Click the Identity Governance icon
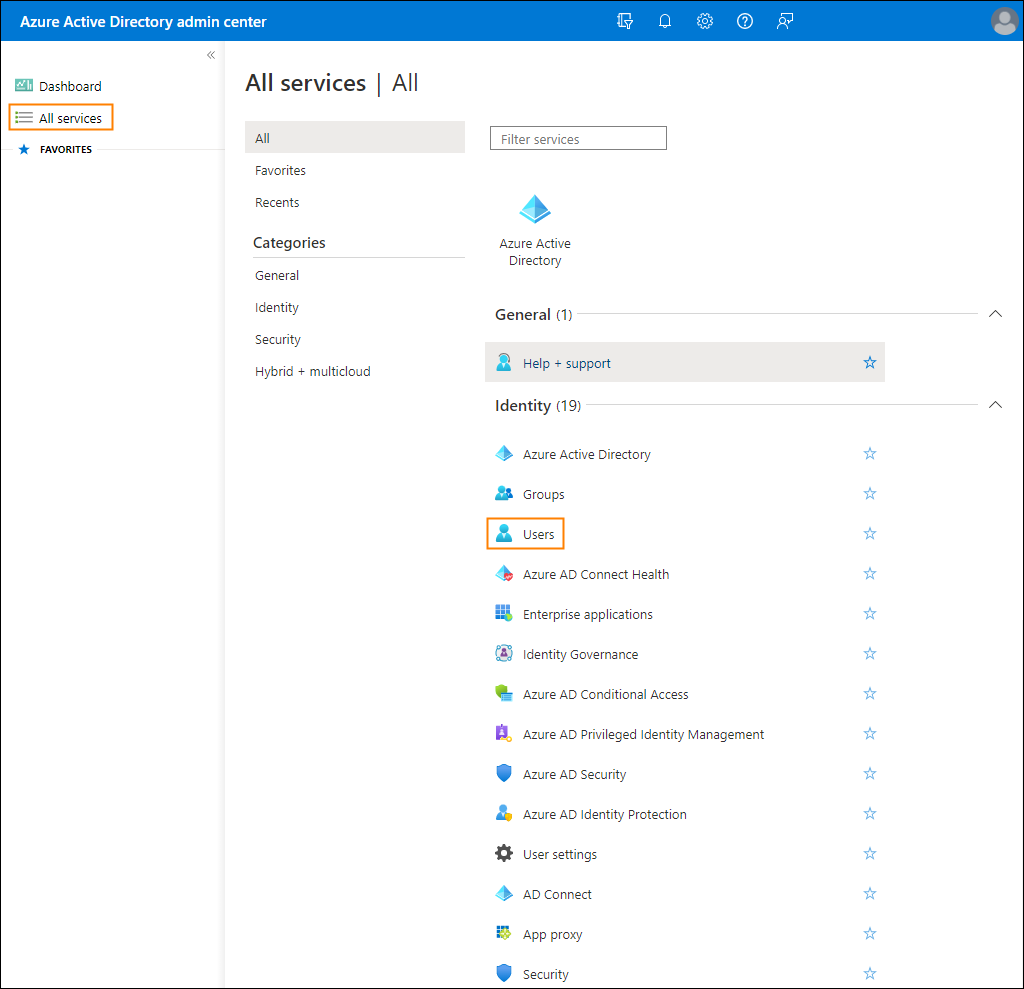The width and height of the screenshot is (1024, 989). click(x=504, y=653)
